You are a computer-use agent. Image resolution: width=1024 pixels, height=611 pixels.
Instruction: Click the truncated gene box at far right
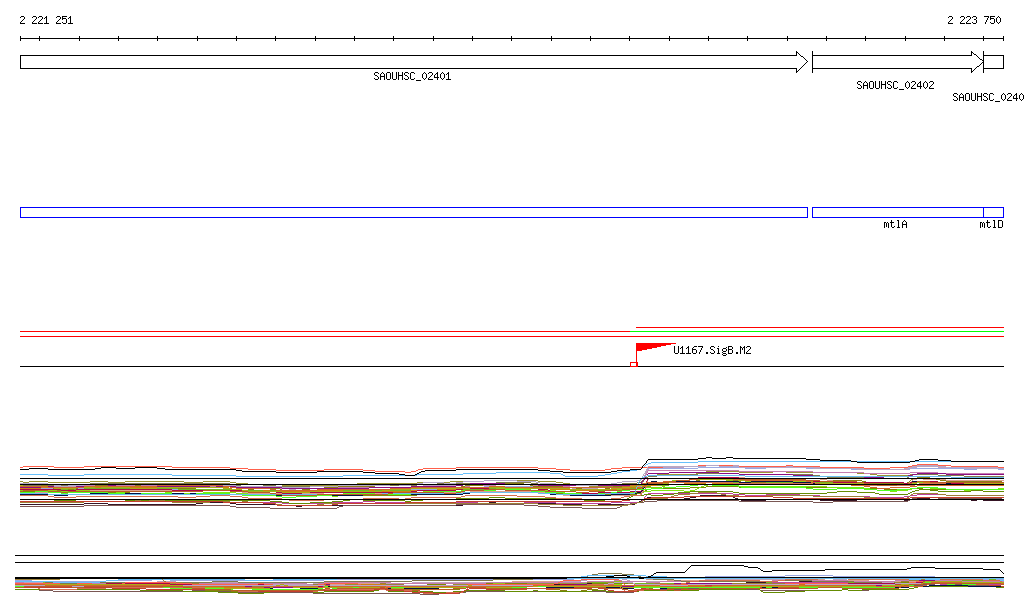(x=994, y=62)
